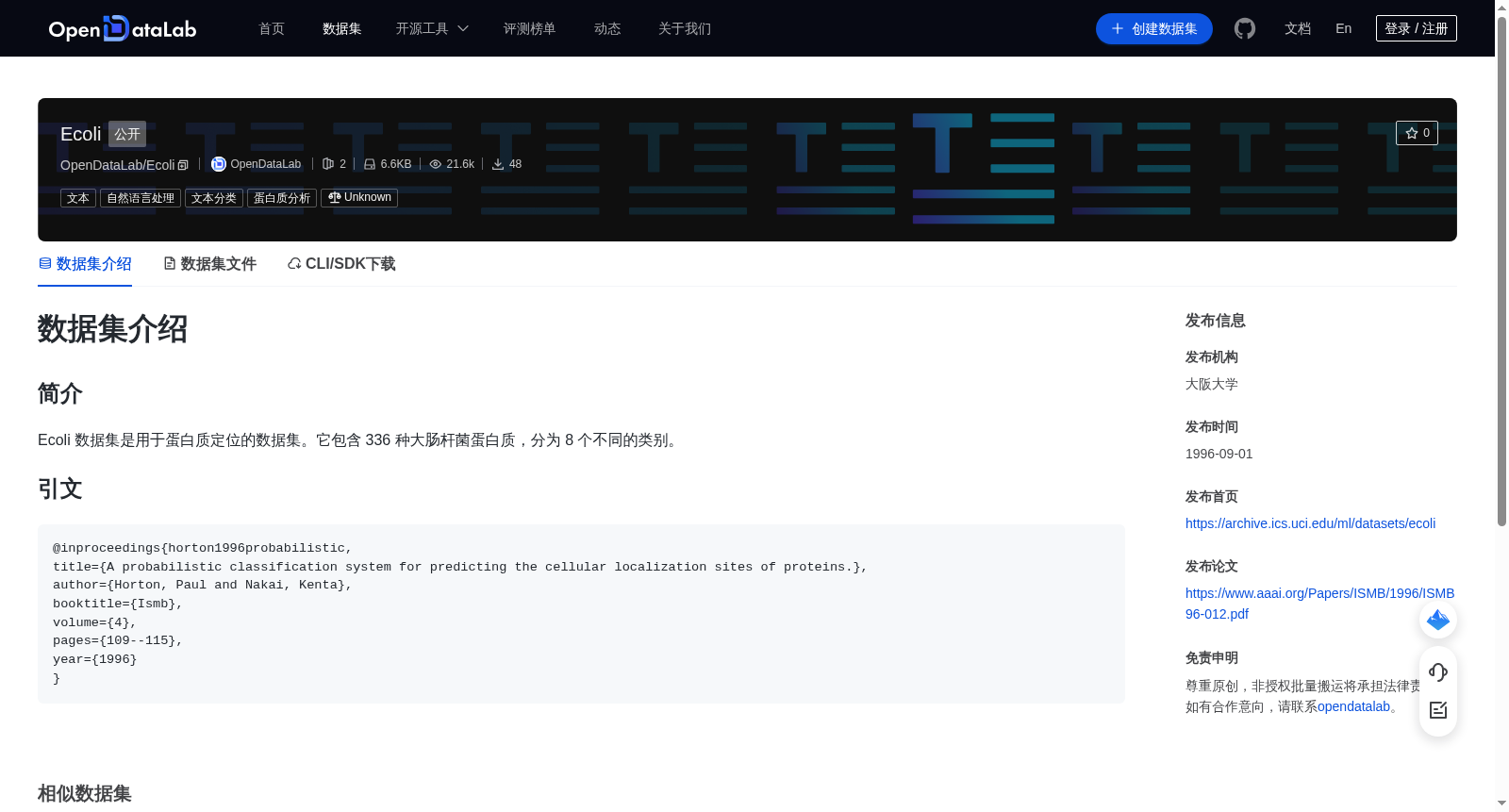Star the Ecoli dataset
Image resolution: width=1509 pixels, height=812 pixels.
tap(1417, 133)
